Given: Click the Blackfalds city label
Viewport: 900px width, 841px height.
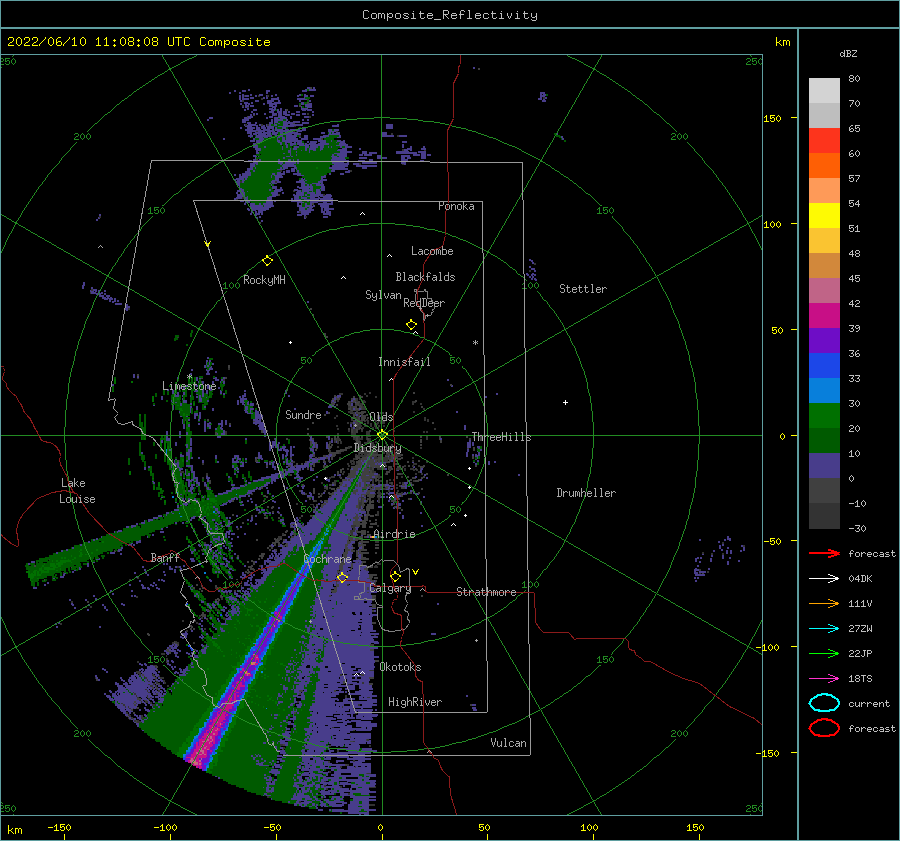Looking at the screenshot, I should coord(425,277).
